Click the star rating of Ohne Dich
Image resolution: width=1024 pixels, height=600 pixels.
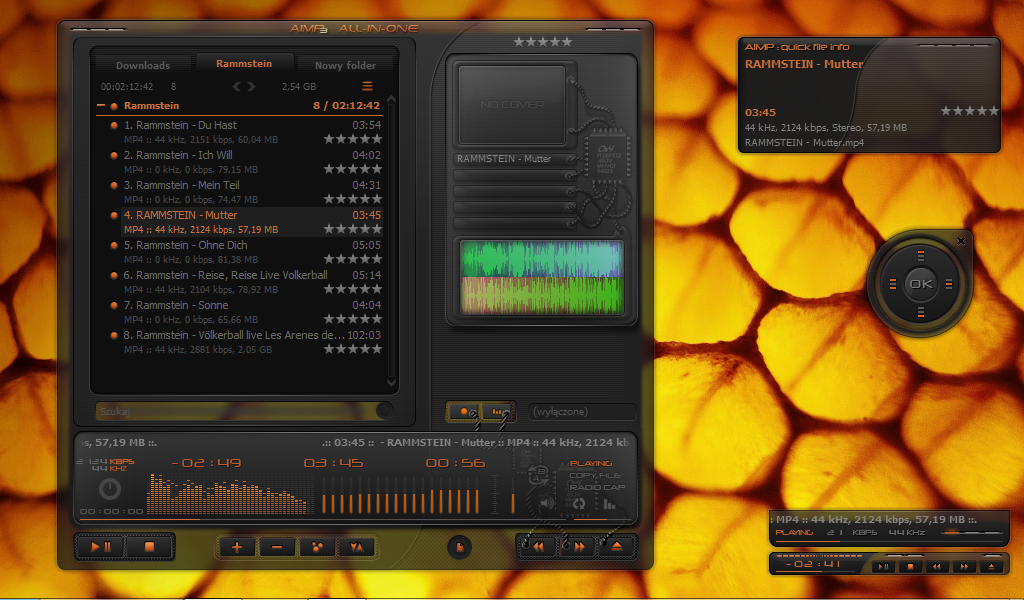pos(353,259)
